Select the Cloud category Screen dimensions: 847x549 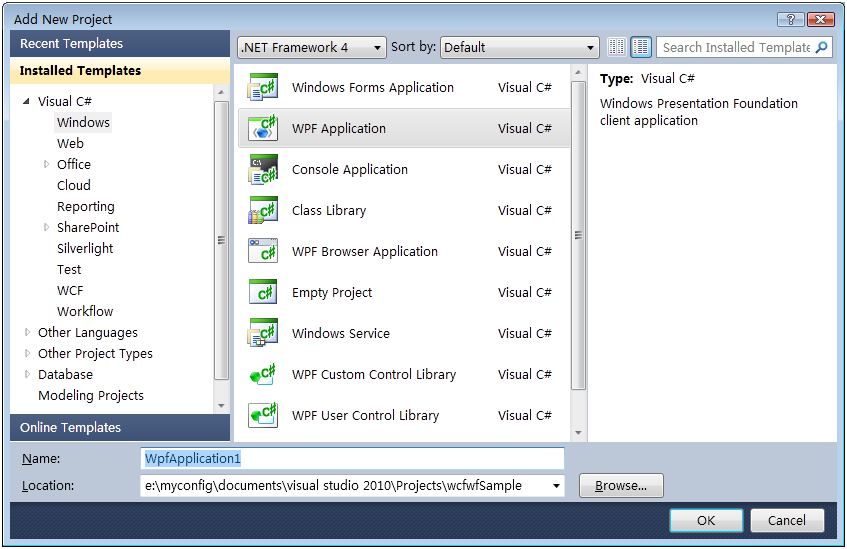(x=73, y=185)
